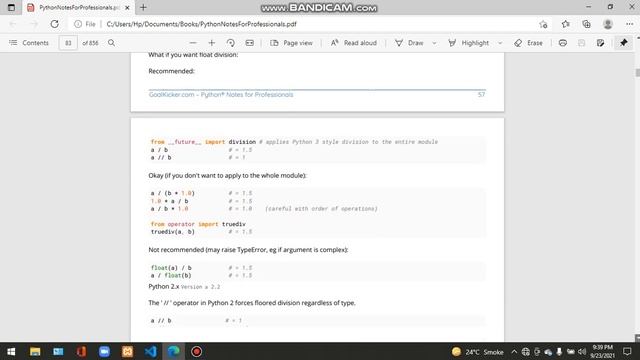This screenshot has width=640, height=360.
Task: Open Visual Studio Code from taskbar
Action: 150,351
